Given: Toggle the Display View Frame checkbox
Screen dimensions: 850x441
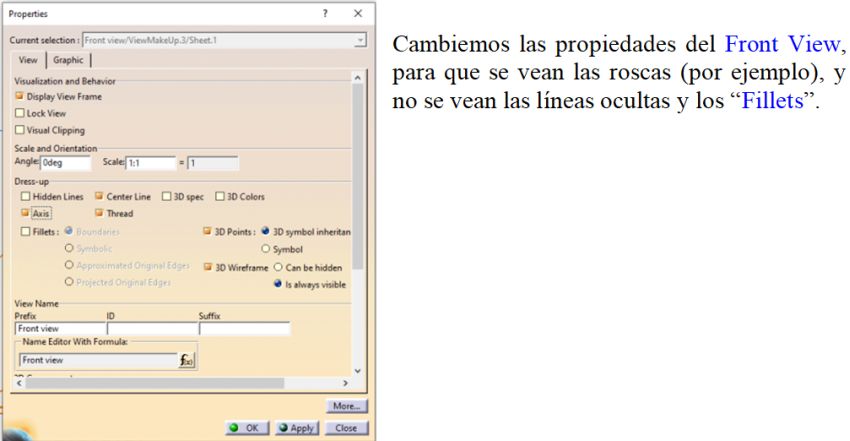Looking at the screenshot, I should point(20,97).
